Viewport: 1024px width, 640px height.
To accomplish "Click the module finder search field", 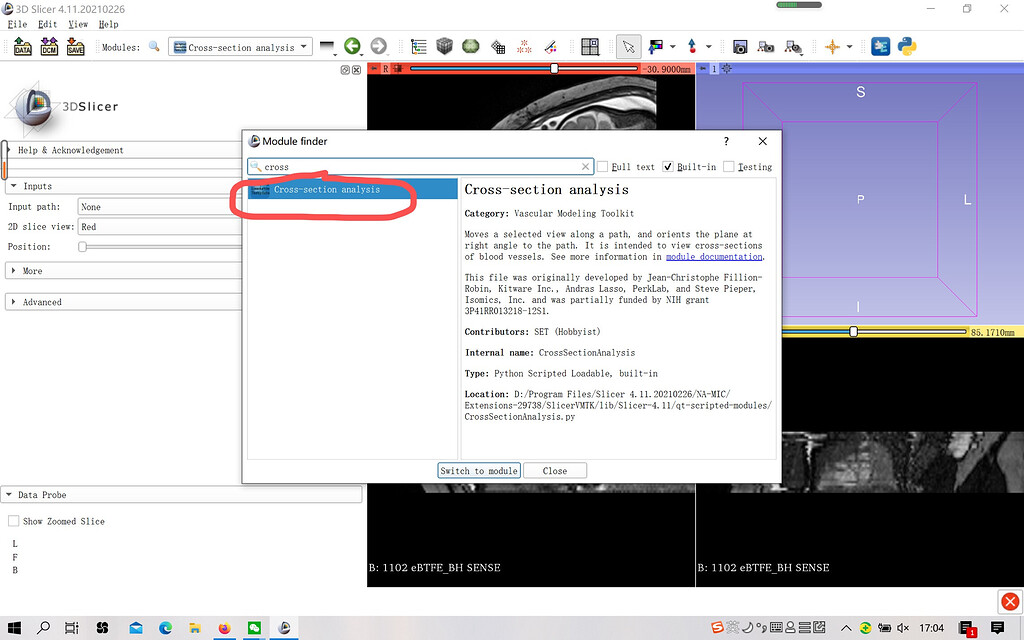I will click(421, 167).
